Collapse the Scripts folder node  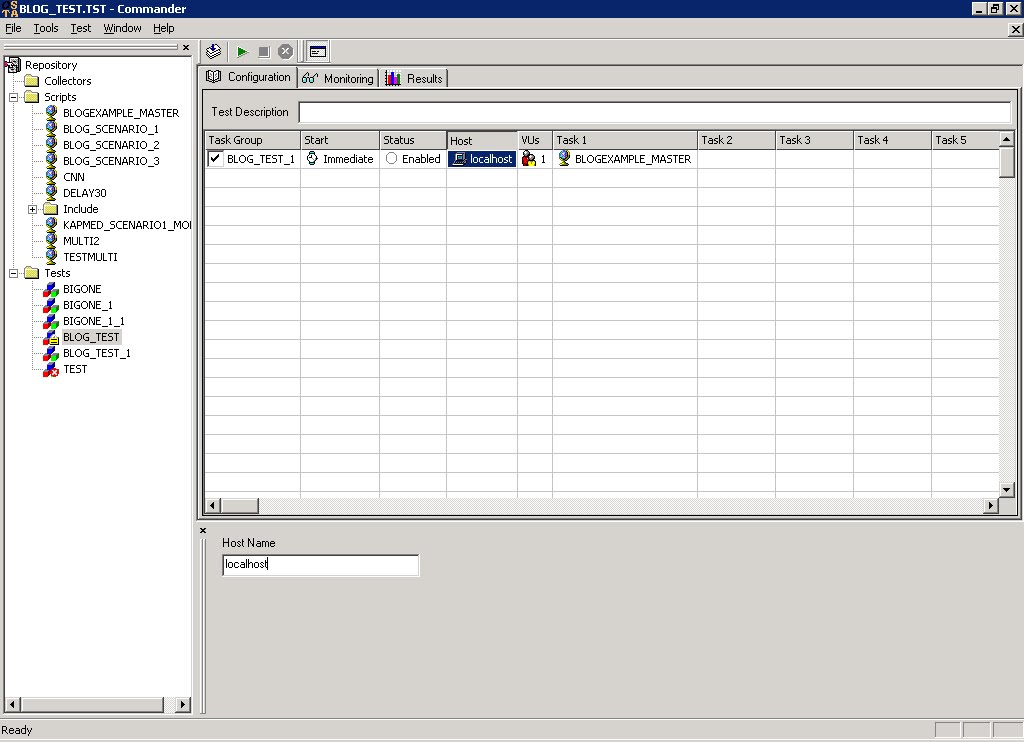coord(13,97)
